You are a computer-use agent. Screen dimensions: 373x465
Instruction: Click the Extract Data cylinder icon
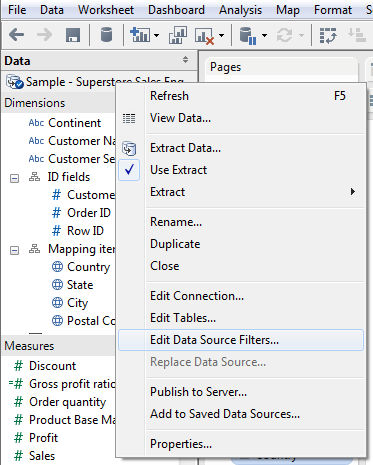[129, 148]
